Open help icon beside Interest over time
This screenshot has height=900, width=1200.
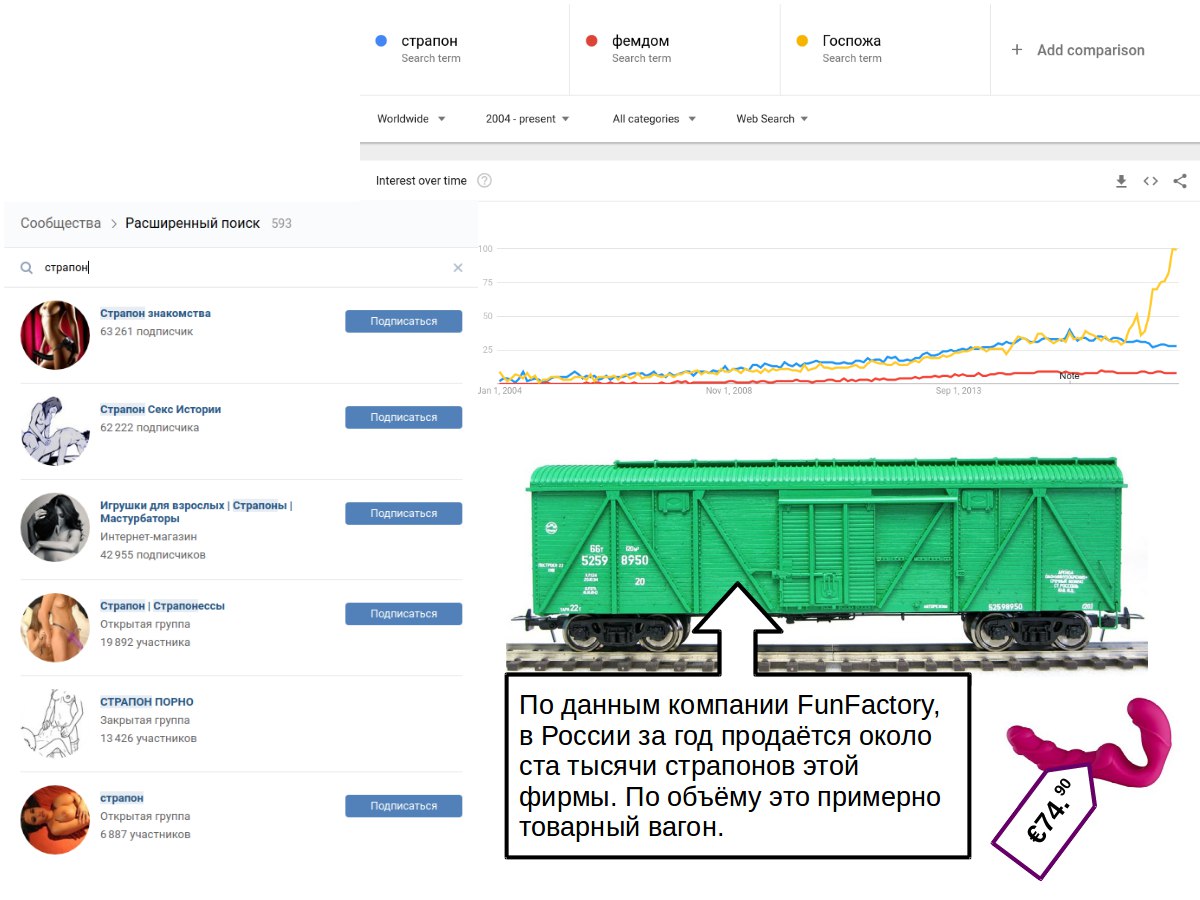(485, 181)
